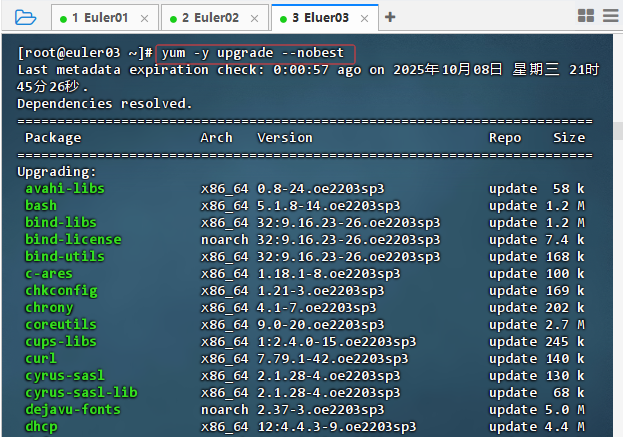
Task: Click the Version column header
Action: pos(285,138)
